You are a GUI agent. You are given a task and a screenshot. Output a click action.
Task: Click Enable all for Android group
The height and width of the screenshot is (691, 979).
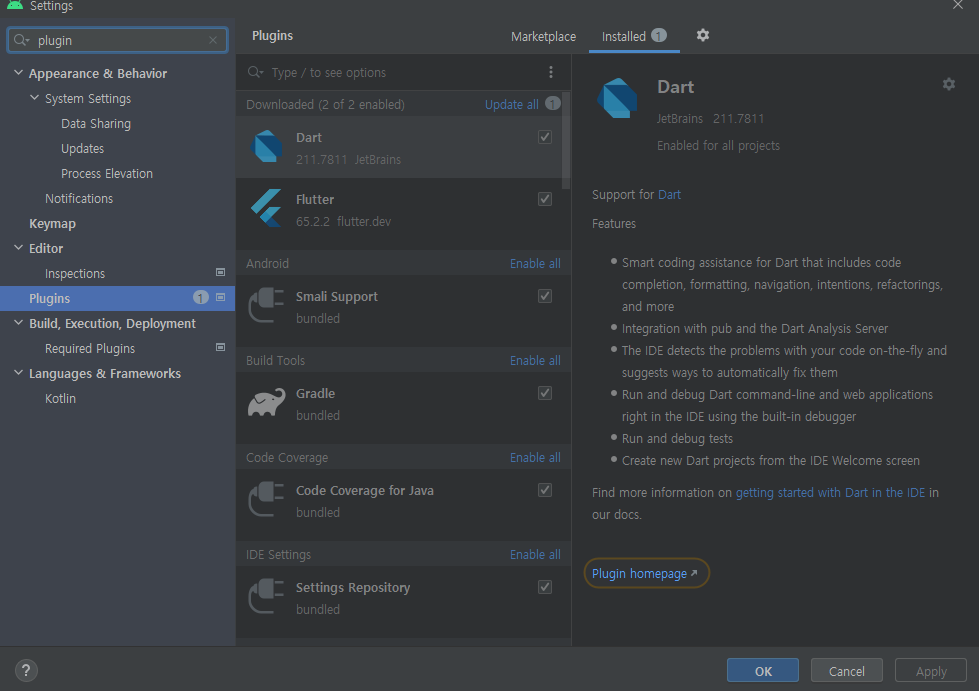click(x=535, y=263)
